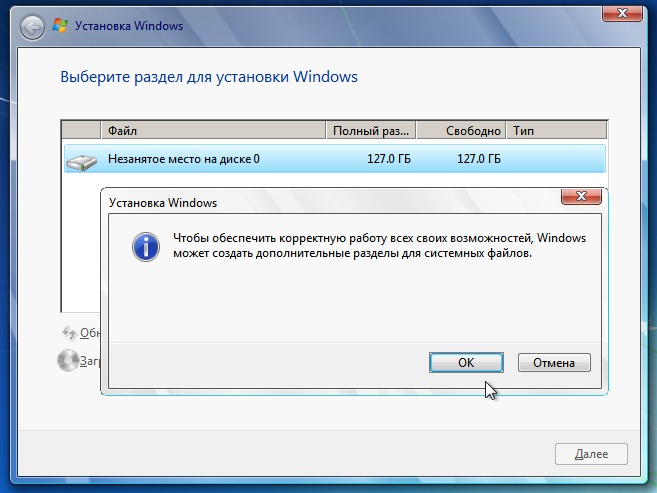Click the Далее button

point(591,454)
